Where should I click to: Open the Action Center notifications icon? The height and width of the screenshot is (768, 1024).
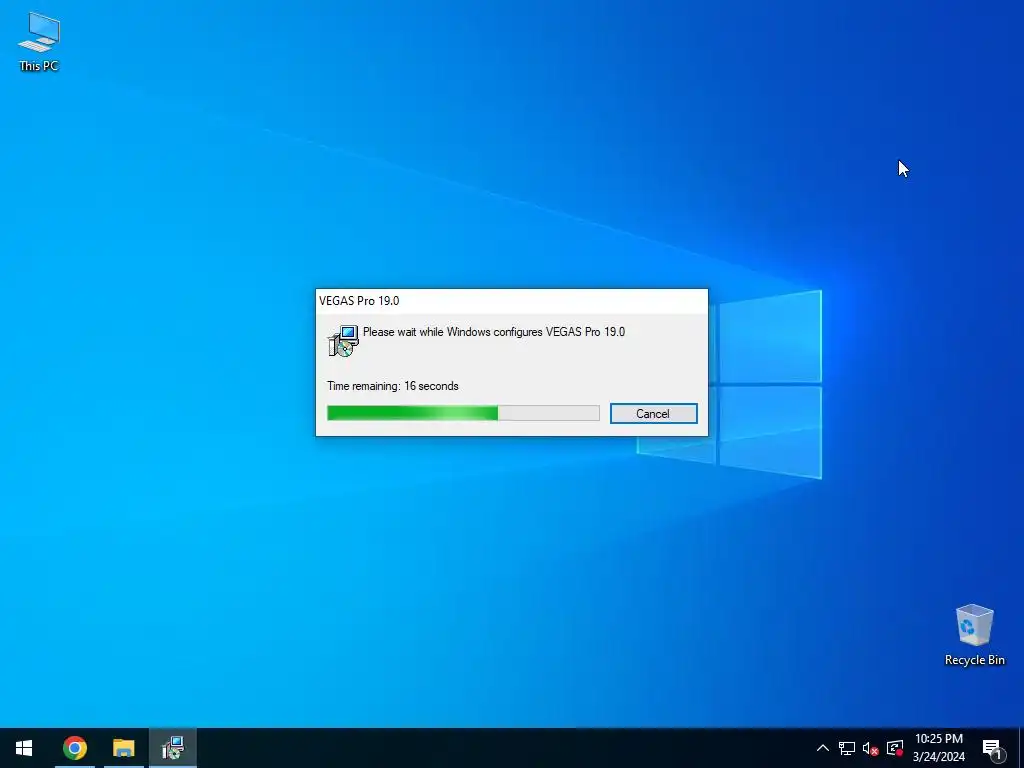[x=992, y=748]
